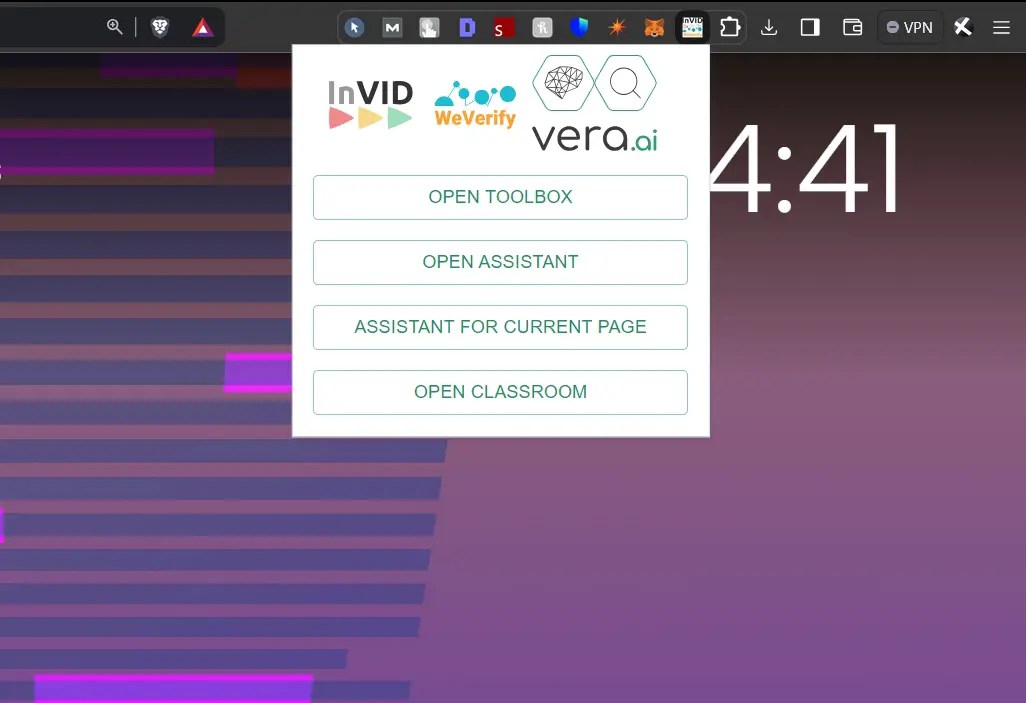The width and height of the screenshot is (1026, 703).
Task: Click the WeVerify logo
Action: click(476, 104)
